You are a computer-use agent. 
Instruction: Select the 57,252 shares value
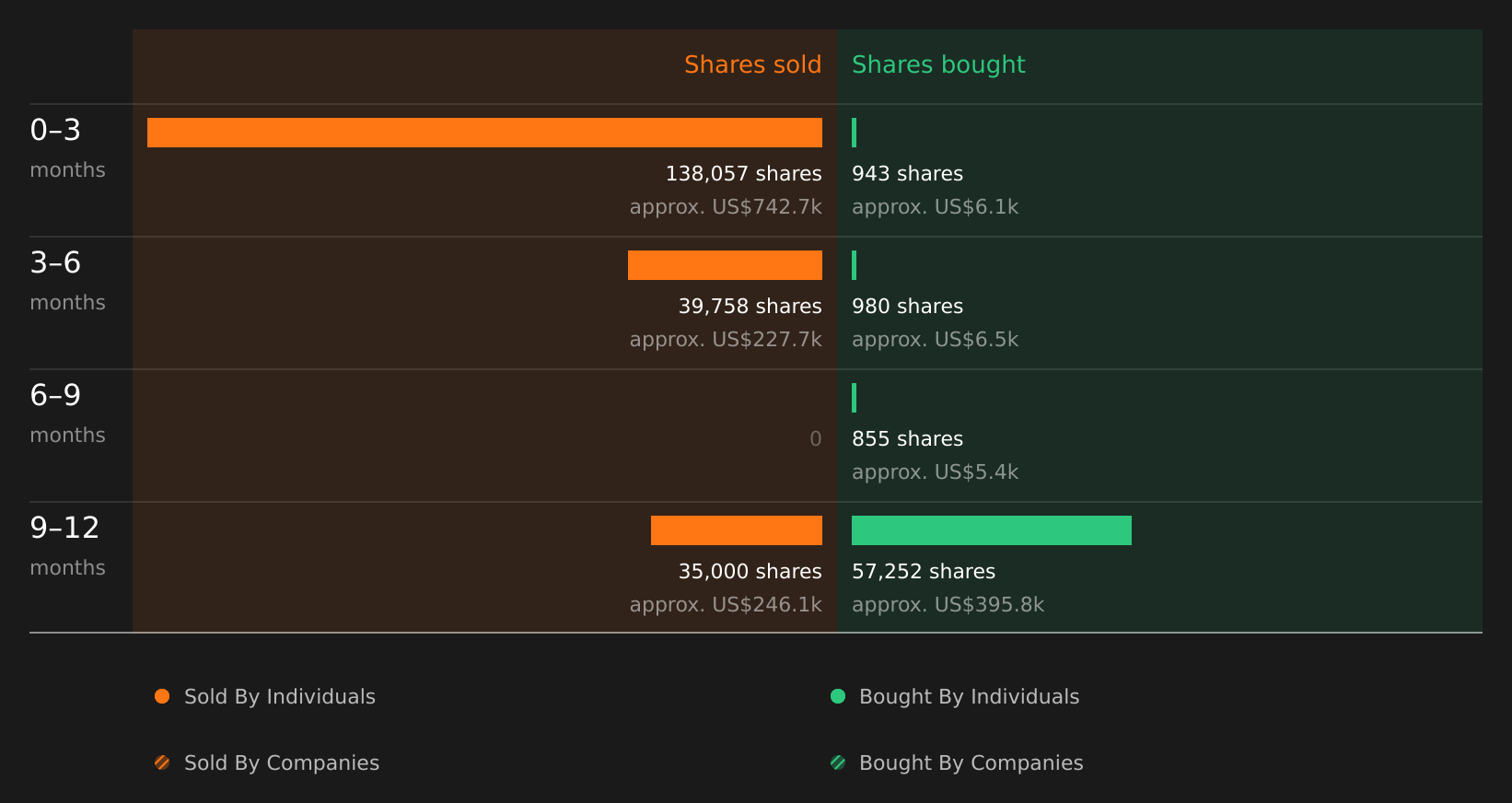(924, 571)
